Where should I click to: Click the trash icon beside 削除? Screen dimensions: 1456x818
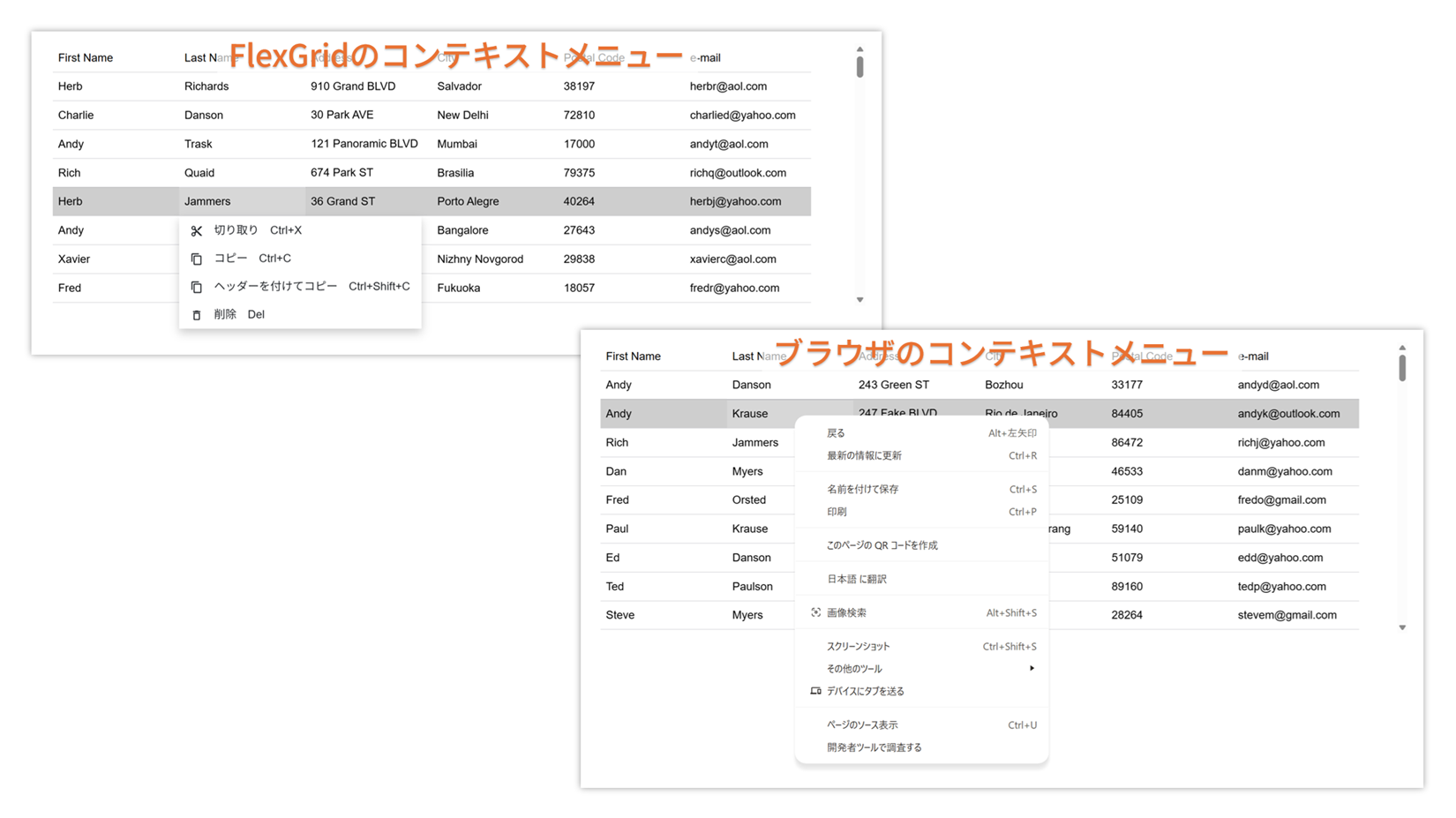click(196, 315)
